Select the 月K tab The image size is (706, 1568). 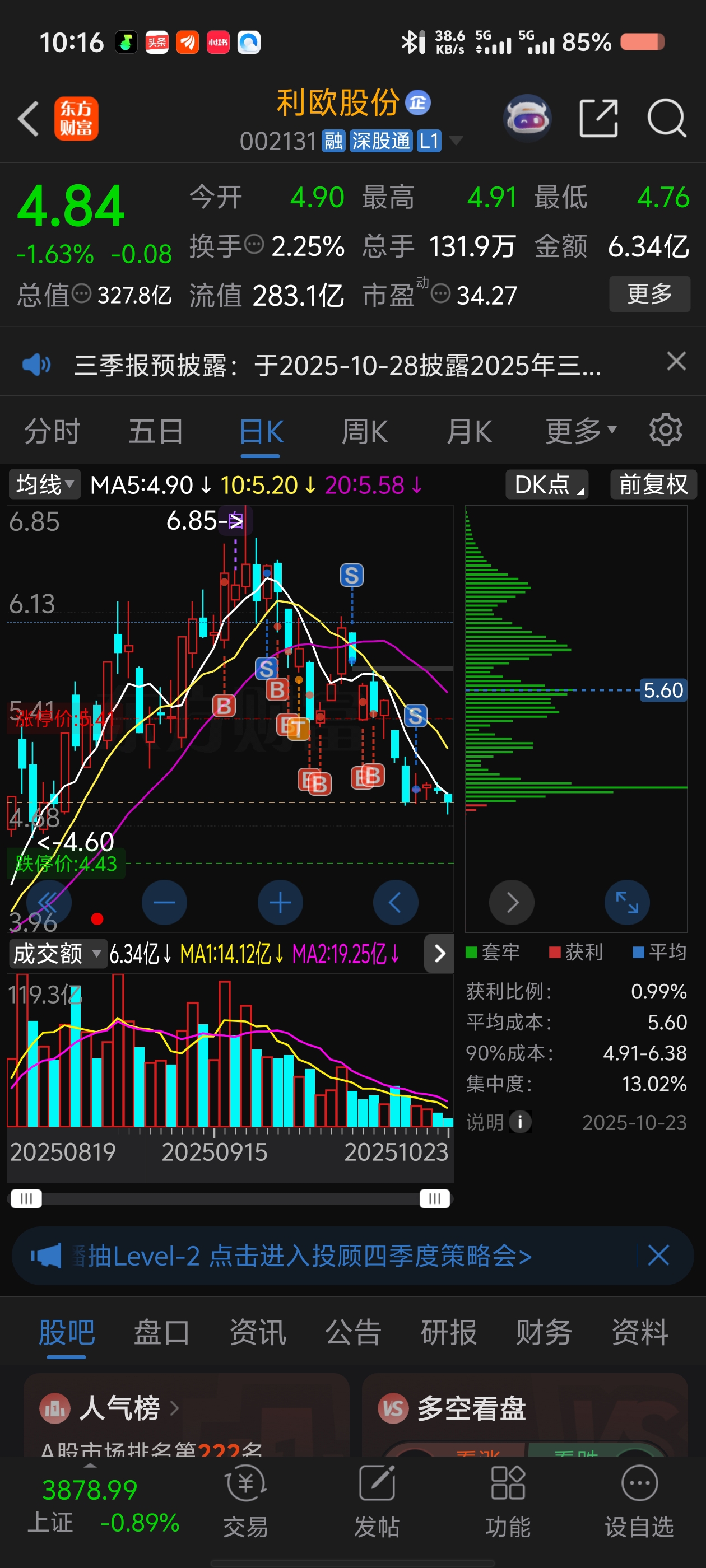point(469,431)
